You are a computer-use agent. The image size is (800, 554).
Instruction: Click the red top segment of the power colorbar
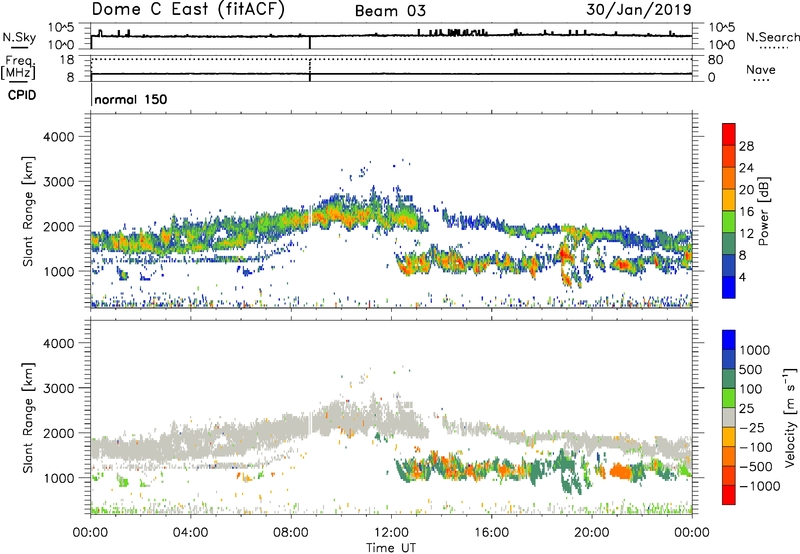(x=729, y=134)
